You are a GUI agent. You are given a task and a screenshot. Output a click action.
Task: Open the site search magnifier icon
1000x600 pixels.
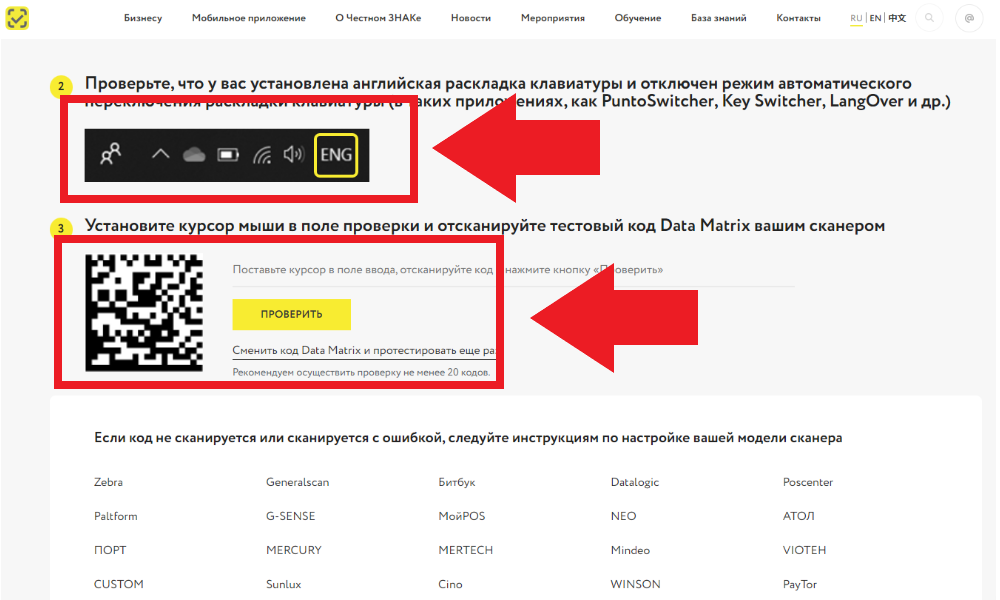point(929,18)
